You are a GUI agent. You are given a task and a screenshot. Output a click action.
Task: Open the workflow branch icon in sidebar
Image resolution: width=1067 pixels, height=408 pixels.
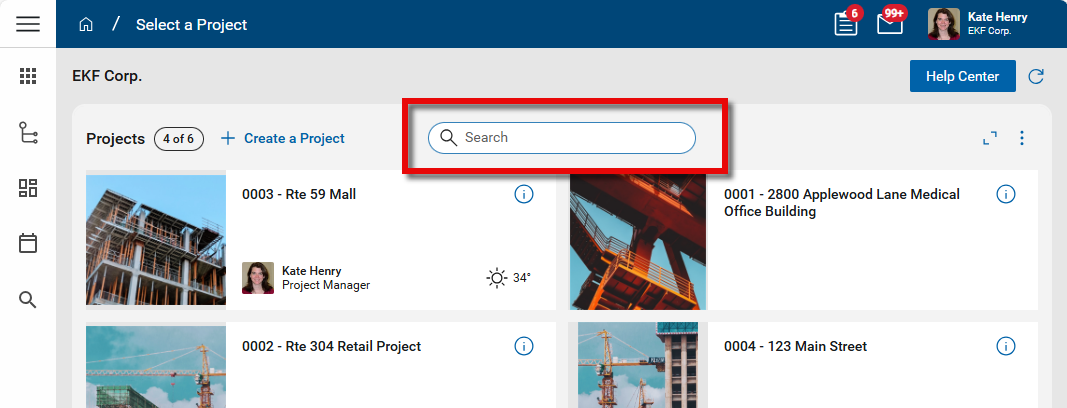pos(28,132)
